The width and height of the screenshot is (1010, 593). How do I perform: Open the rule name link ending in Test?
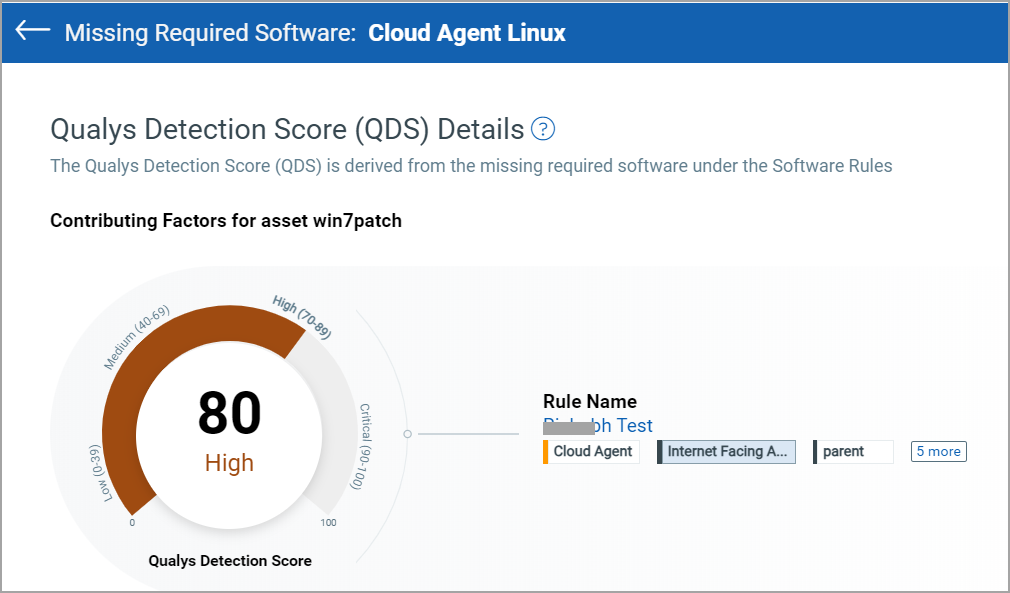point(598,426)
